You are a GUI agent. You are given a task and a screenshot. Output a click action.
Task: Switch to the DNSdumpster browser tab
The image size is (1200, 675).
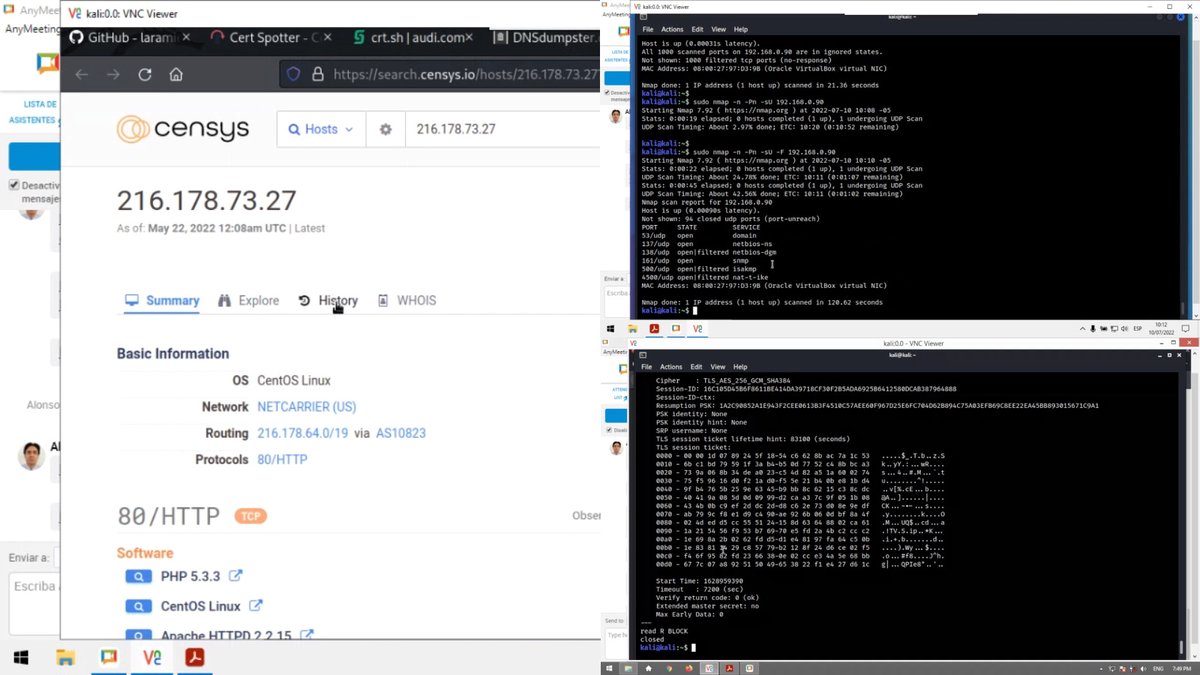coord(545,37)
